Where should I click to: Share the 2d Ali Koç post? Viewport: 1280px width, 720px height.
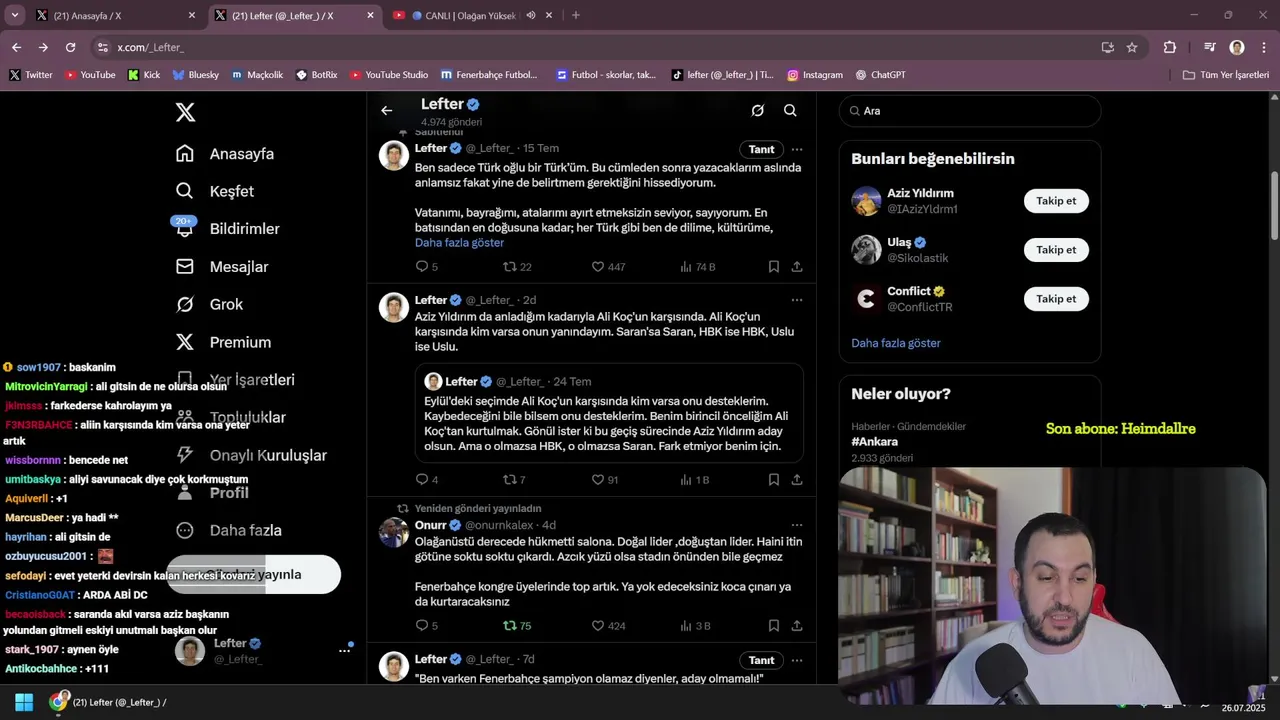click(x=797, y=480)
